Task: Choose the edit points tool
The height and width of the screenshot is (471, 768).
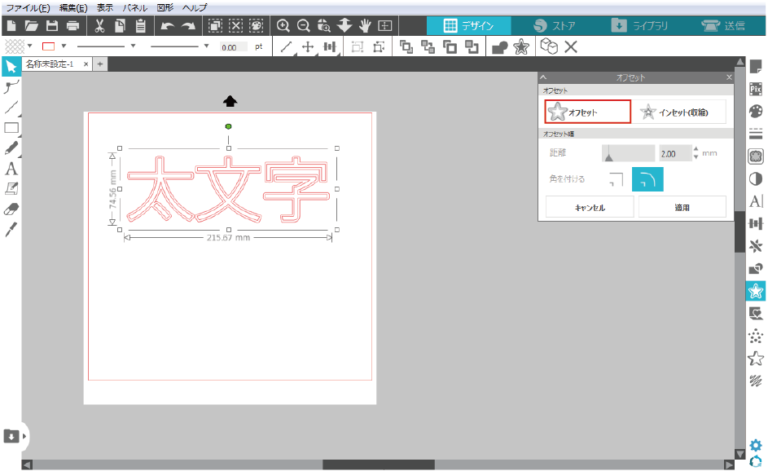Action: 11,87
